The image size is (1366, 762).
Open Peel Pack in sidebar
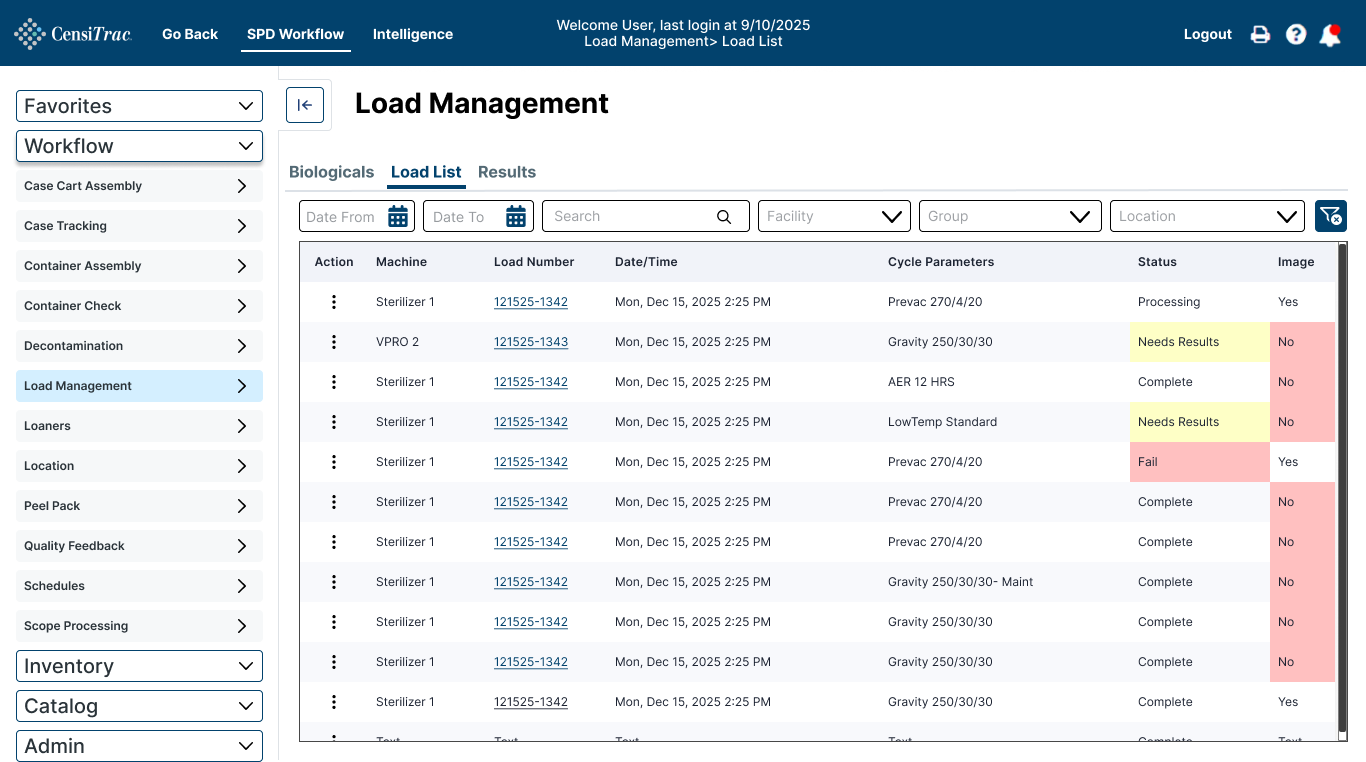pyautogui.click(x=139, y=506)
